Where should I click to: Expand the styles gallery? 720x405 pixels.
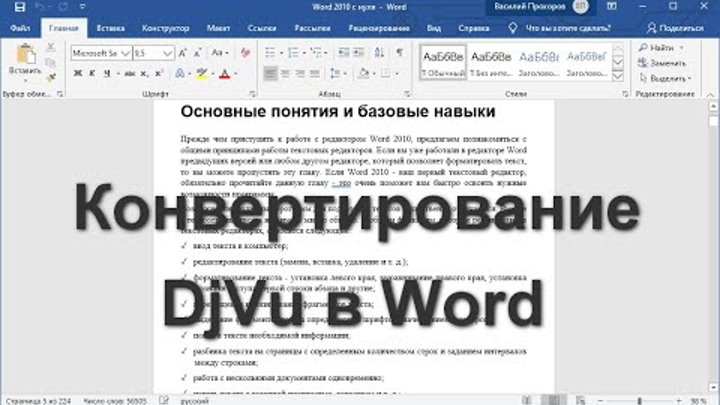click(618, 76)
